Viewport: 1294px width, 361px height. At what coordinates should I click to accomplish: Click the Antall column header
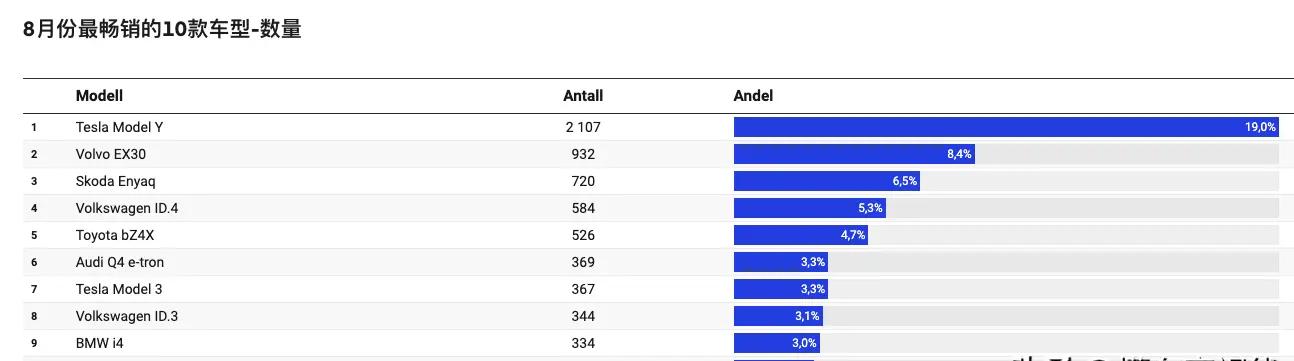pos(583,96)
